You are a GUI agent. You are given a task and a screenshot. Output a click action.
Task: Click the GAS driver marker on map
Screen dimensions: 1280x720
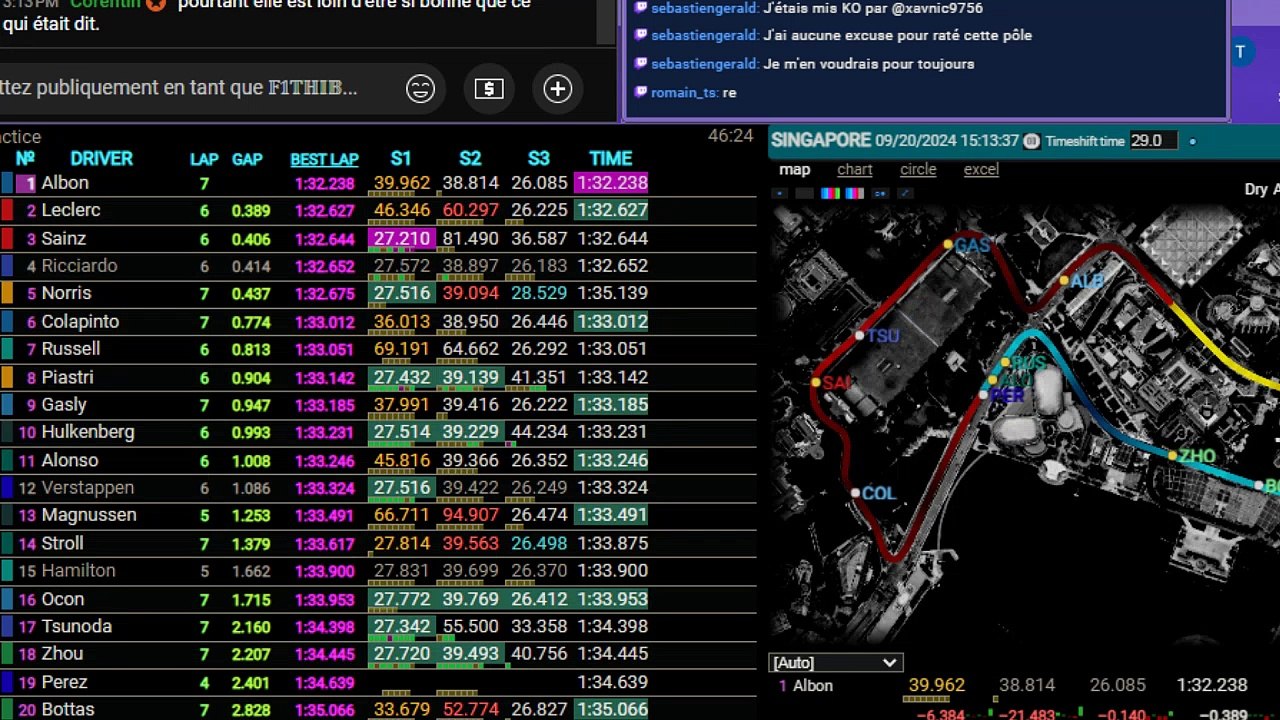tap(947, 244)
